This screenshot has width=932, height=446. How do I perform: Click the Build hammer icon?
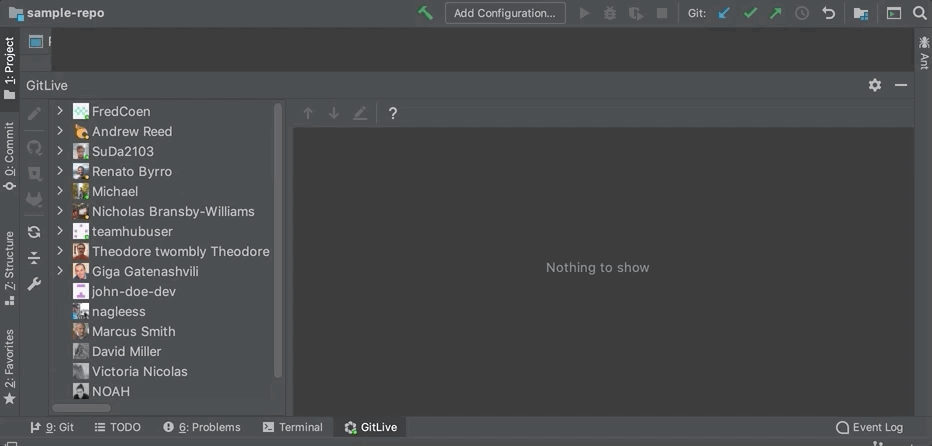pyautogui.click(x=426, y=13)
